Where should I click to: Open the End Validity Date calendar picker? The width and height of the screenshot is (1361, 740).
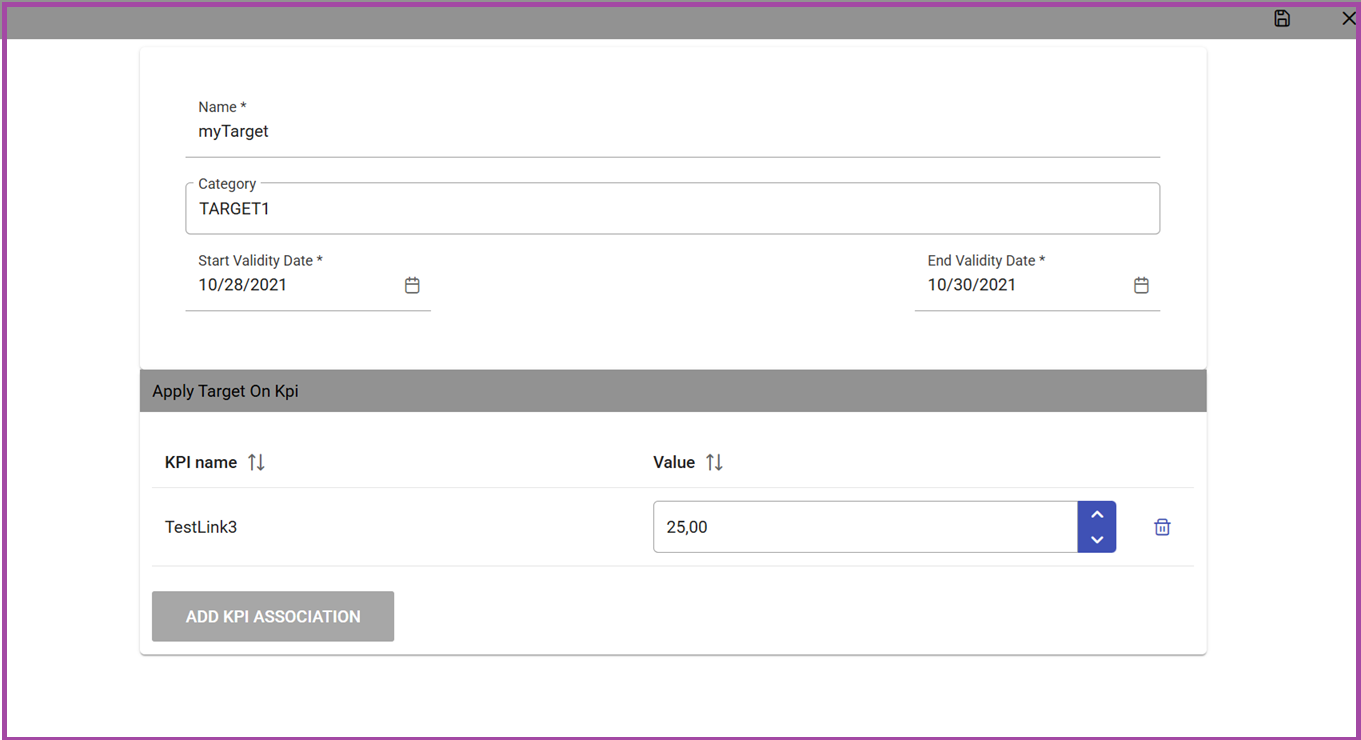click(x=1141, y=285)
